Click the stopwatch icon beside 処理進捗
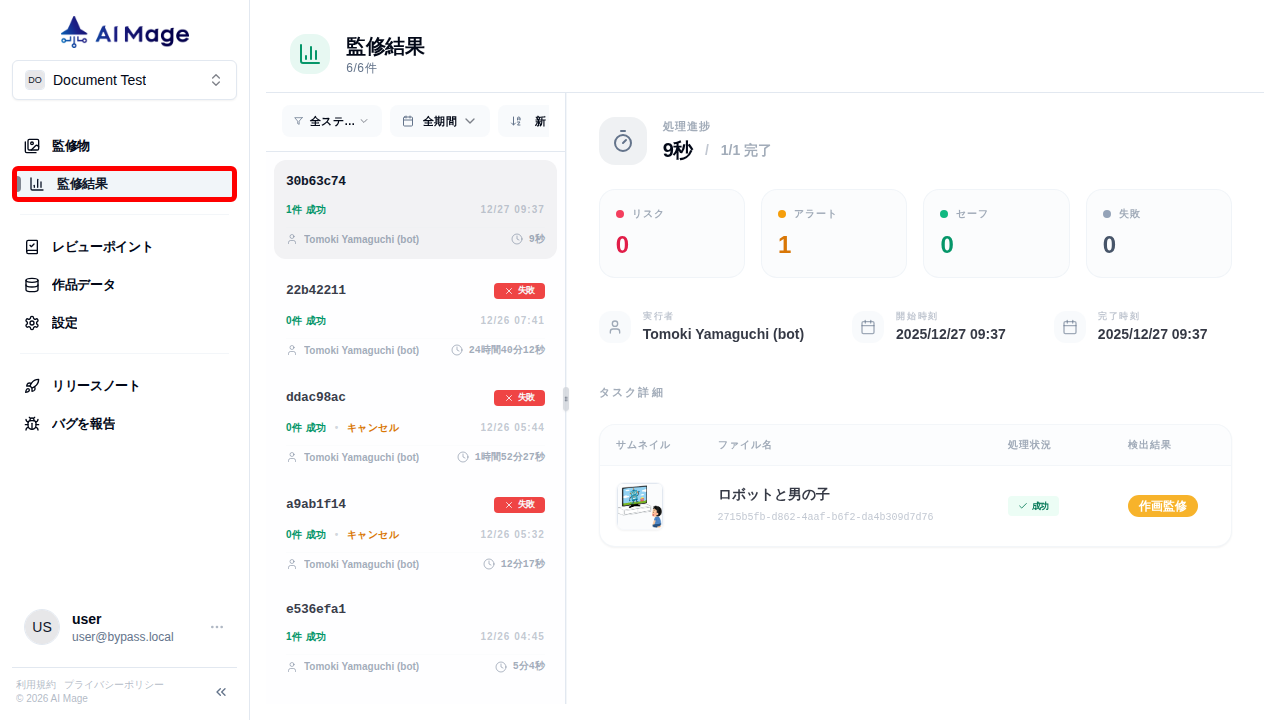The image size is (1280, 720). pyautogui.click(x=622, y=140)
